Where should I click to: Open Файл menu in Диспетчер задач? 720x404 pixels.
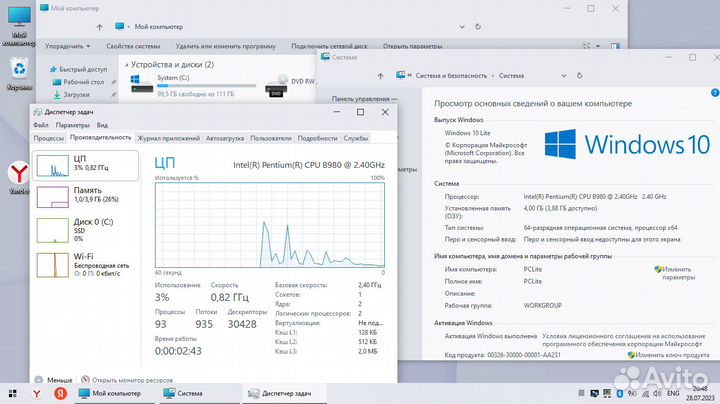pos(41,125)
